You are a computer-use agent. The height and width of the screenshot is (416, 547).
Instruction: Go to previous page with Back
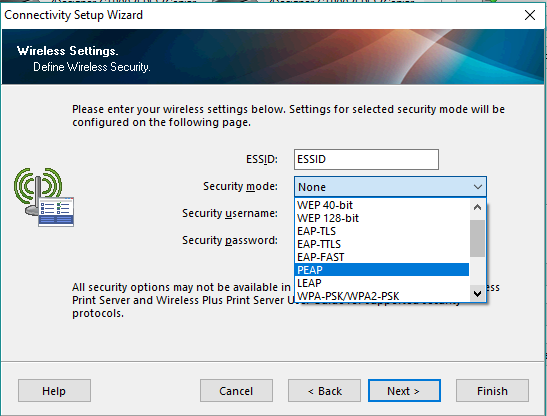click(324, 391)
